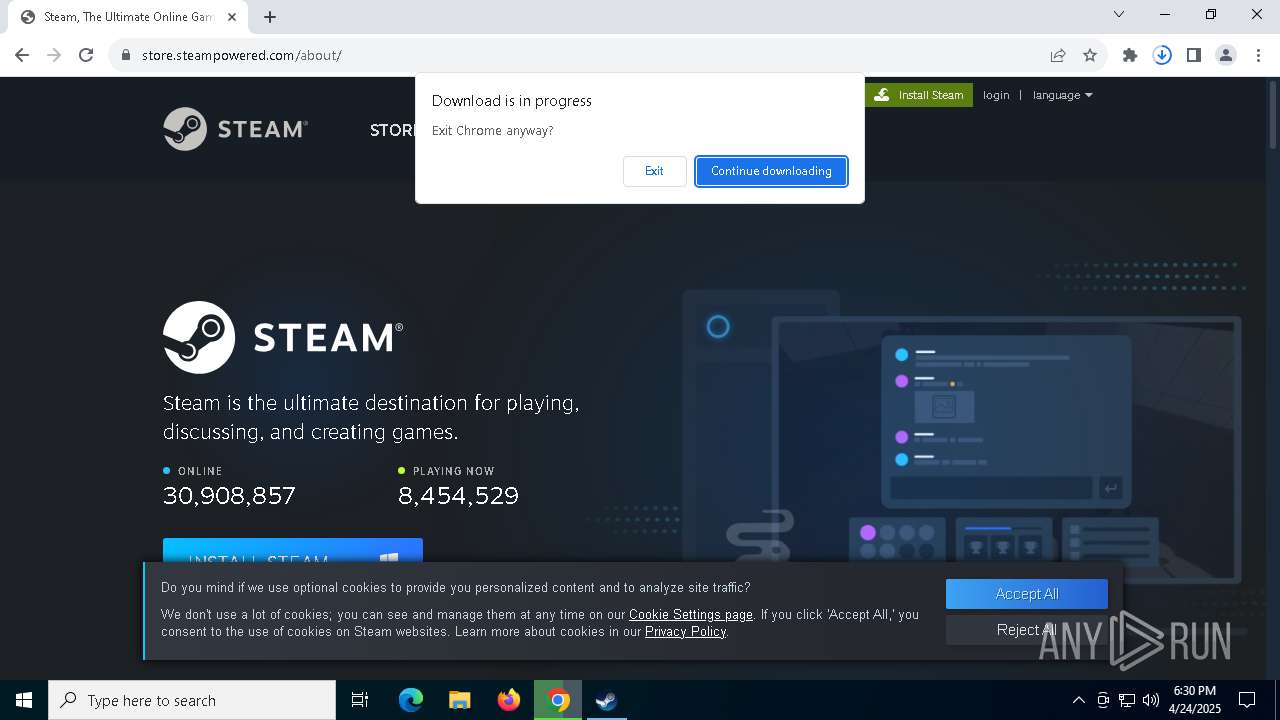Select the Steam browser tab

tap(128, 17)
